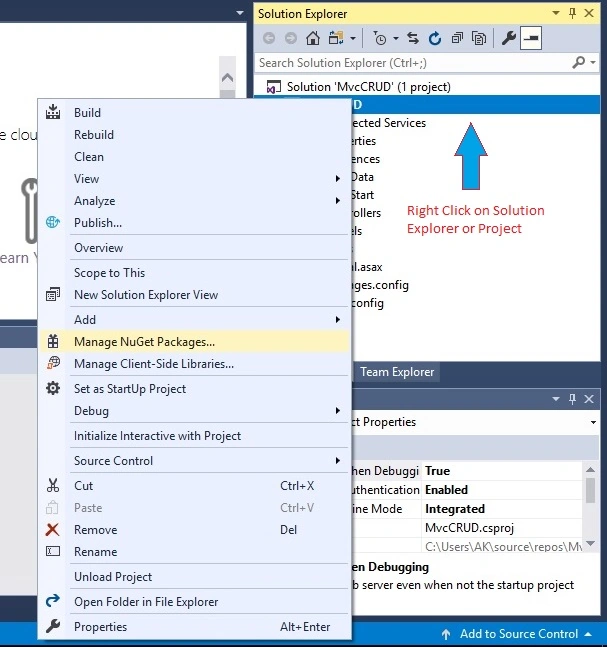Click the gear icon for StartUp Project

tap(53, 388)
